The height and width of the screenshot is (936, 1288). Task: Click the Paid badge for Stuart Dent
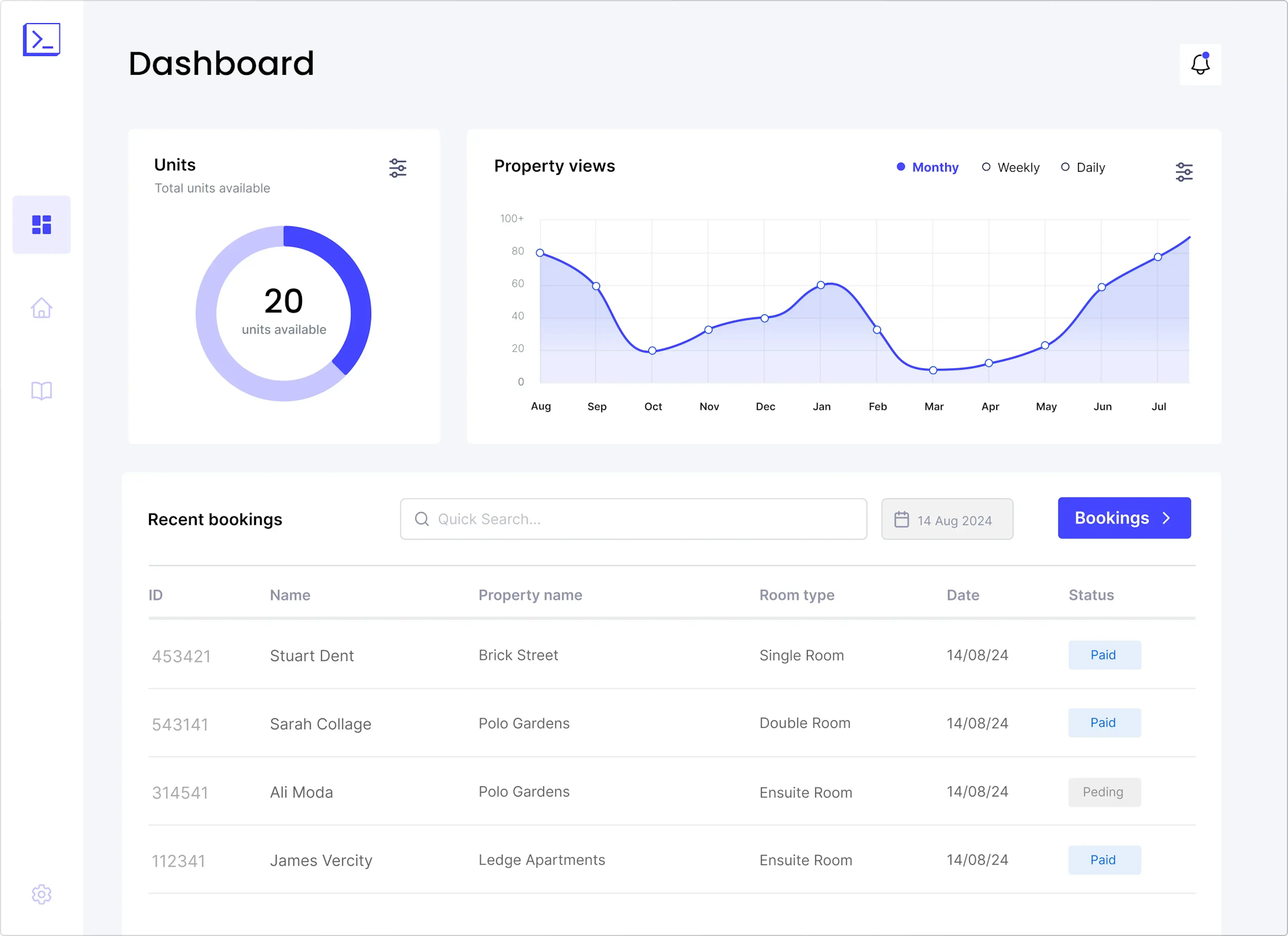click(x=1104, y=655)
